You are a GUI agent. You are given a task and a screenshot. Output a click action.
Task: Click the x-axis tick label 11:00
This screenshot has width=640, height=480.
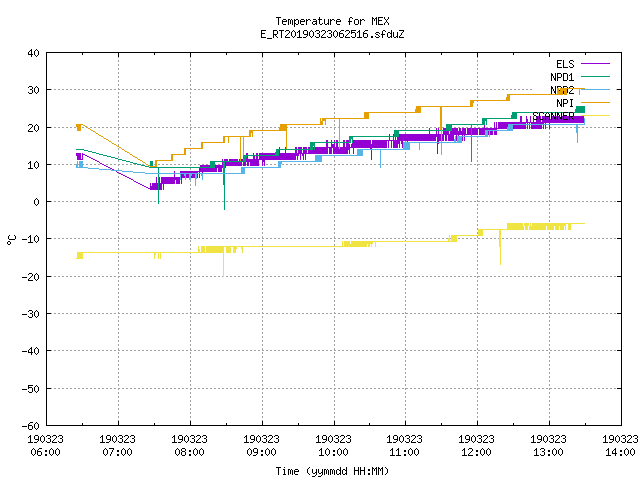coord(404,452)
